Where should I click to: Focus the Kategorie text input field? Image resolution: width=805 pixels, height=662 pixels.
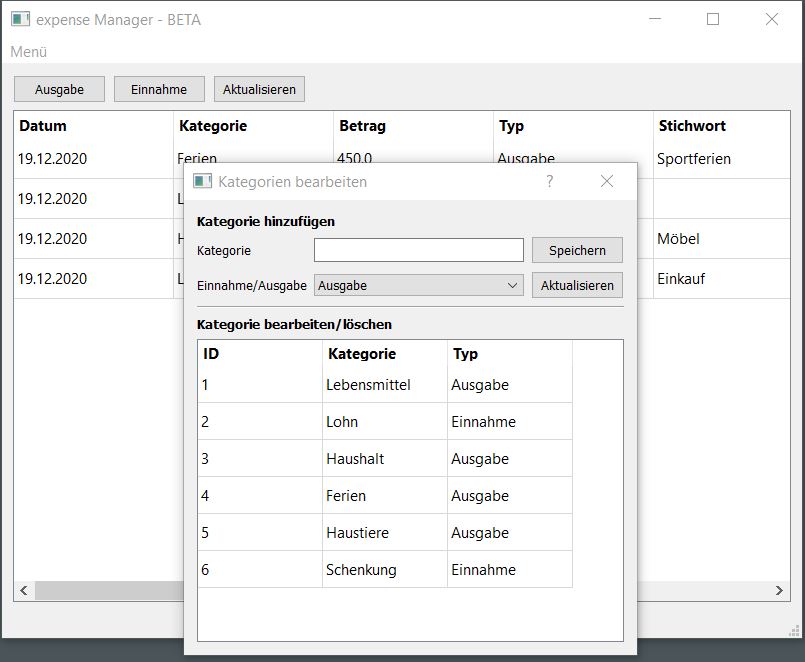coord(418,250)
